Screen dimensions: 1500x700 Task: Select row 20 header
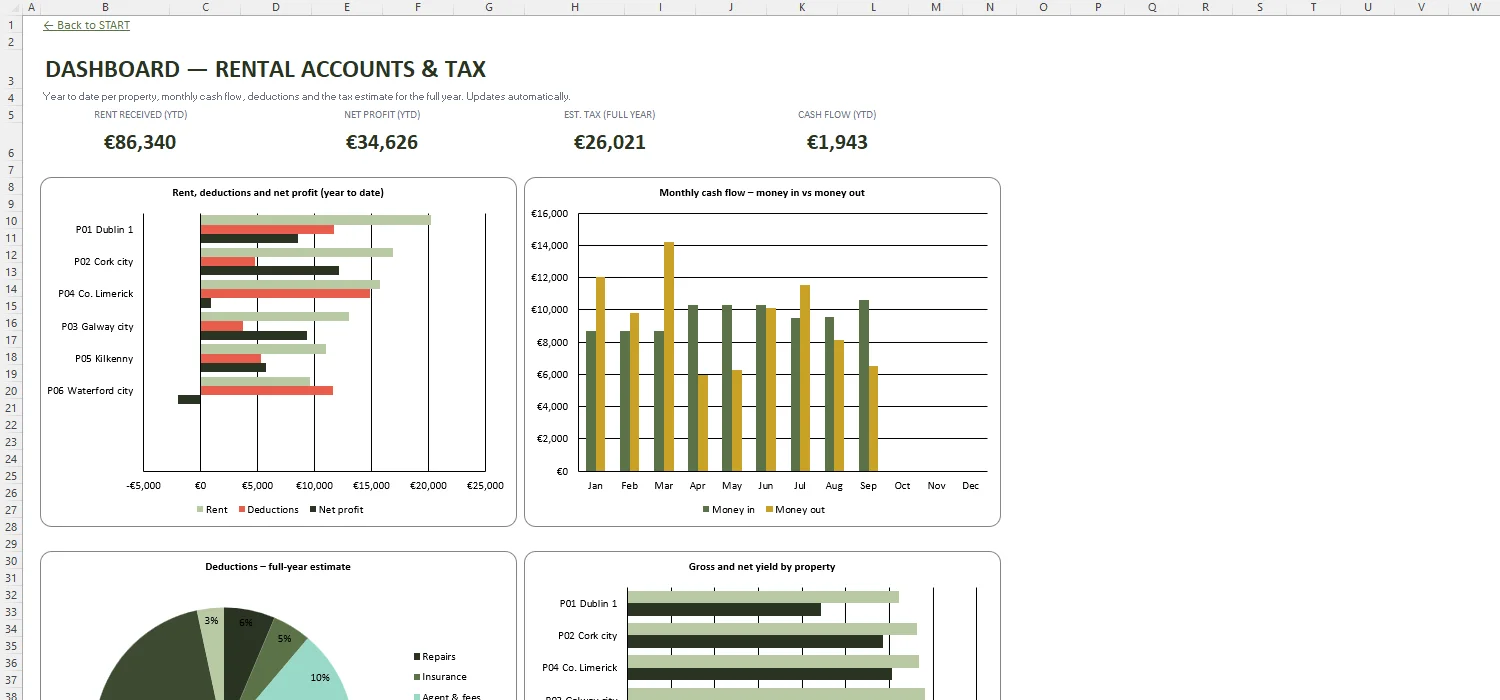pyautogui.click(x=11, y=391)
